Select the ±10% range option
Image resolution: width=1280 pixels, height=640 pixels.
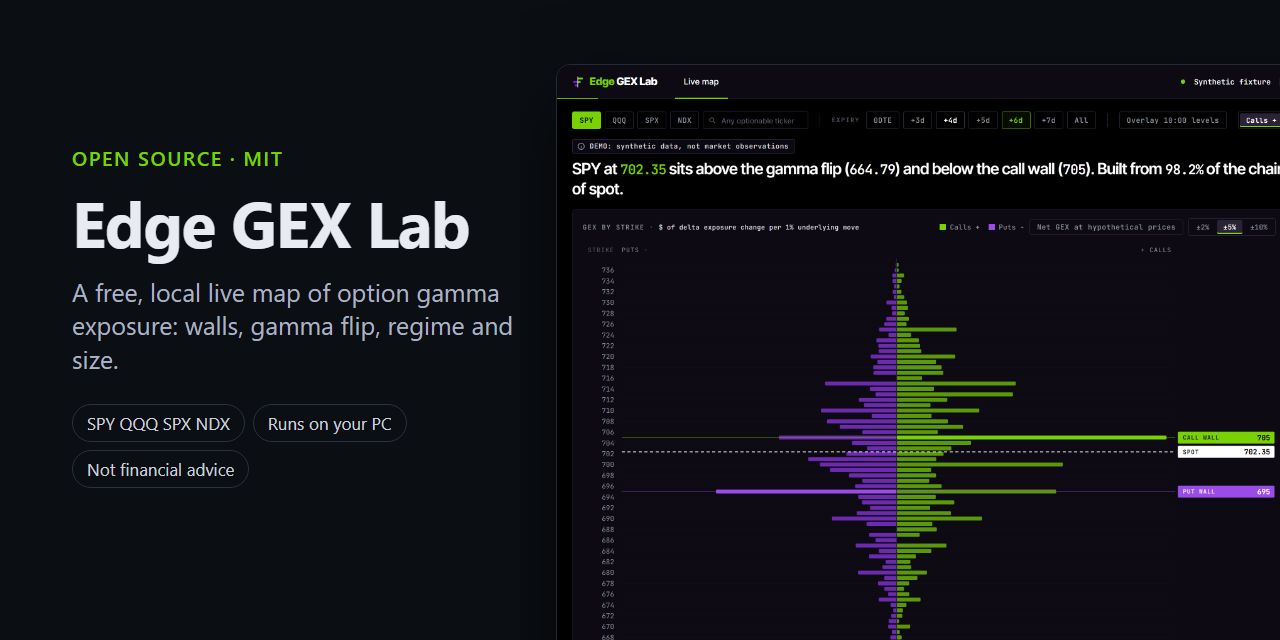(1259, 227)
